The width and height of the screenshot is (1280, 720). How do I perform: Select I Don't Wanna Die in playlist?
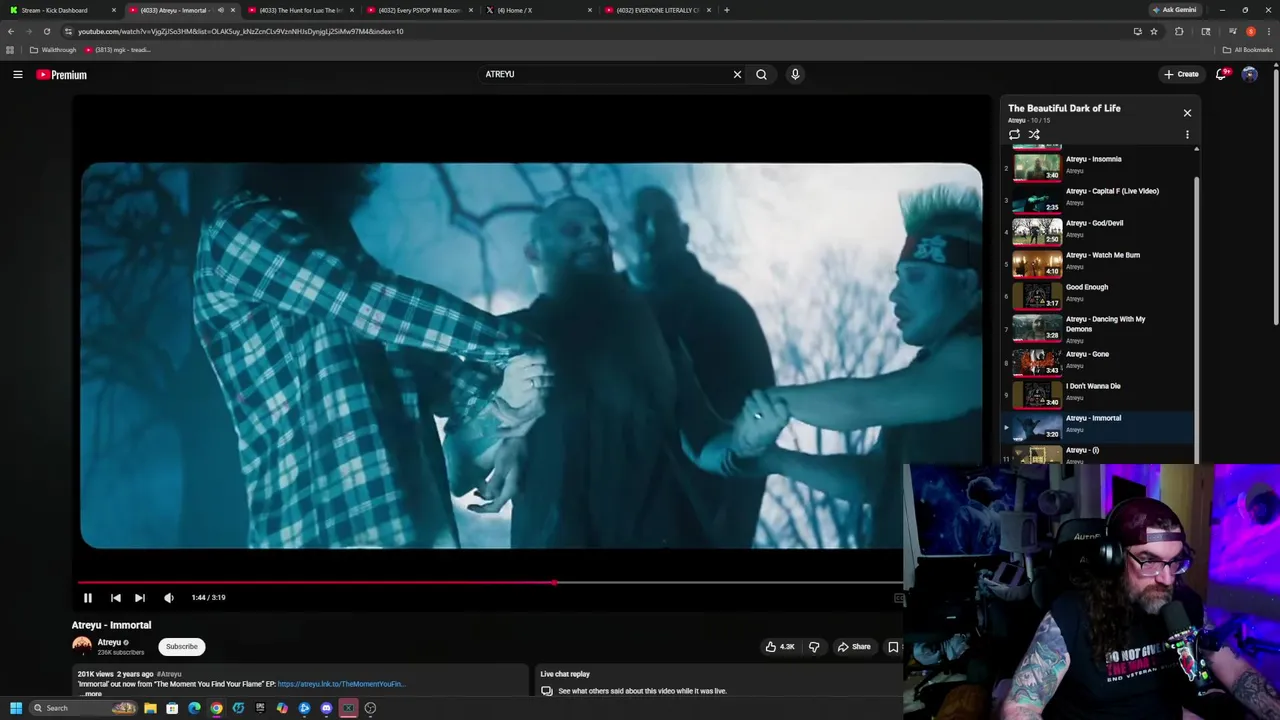tap(1098, 392)
